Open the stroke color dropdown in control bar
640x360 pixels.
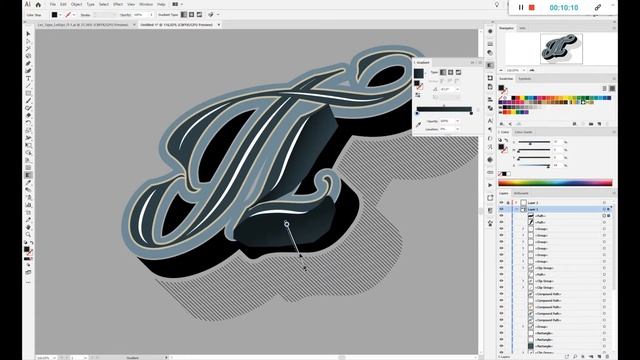tap(74, 15)
